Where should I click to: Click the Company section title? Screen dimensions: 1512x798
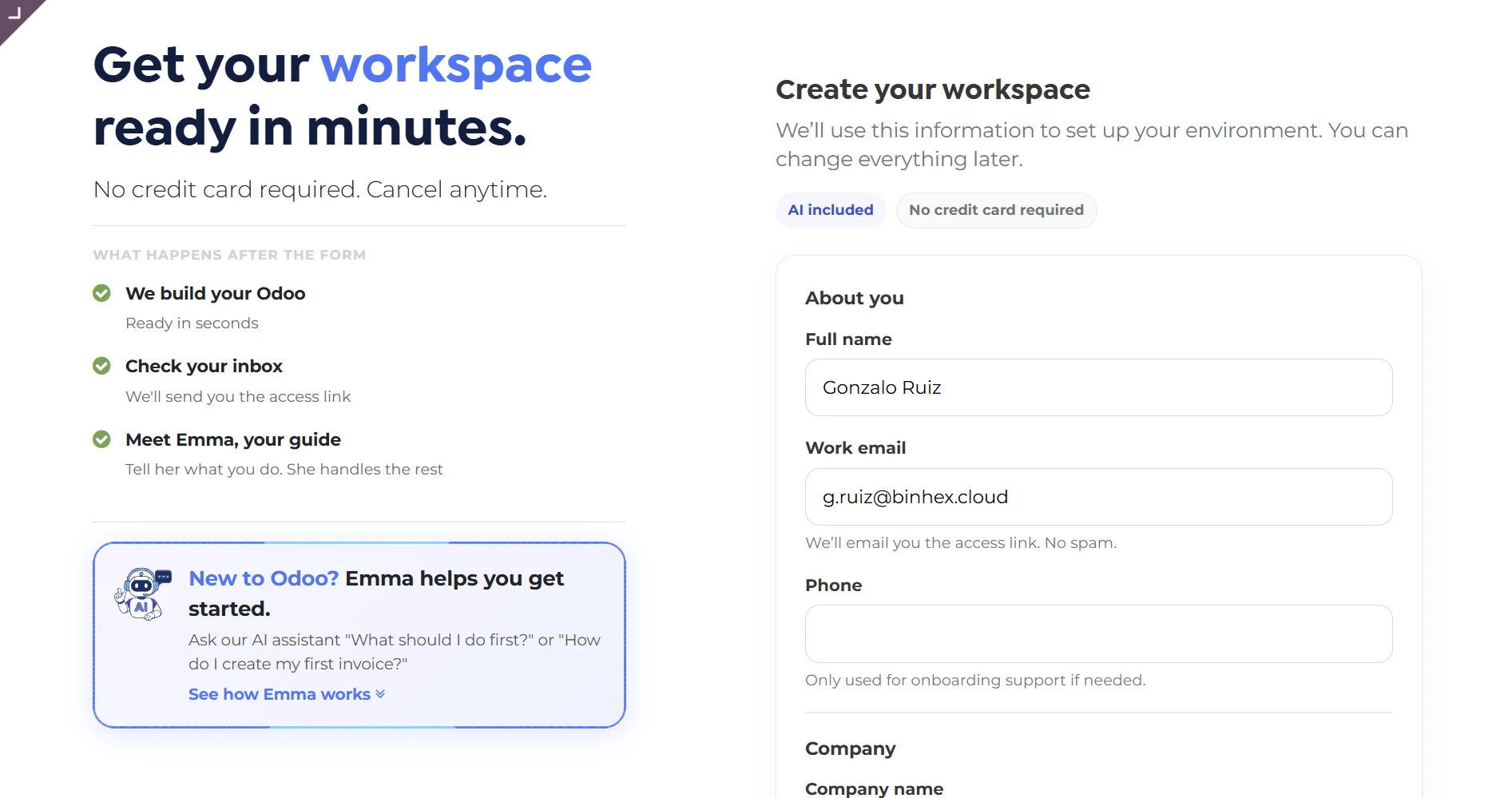tap(850, 748)
